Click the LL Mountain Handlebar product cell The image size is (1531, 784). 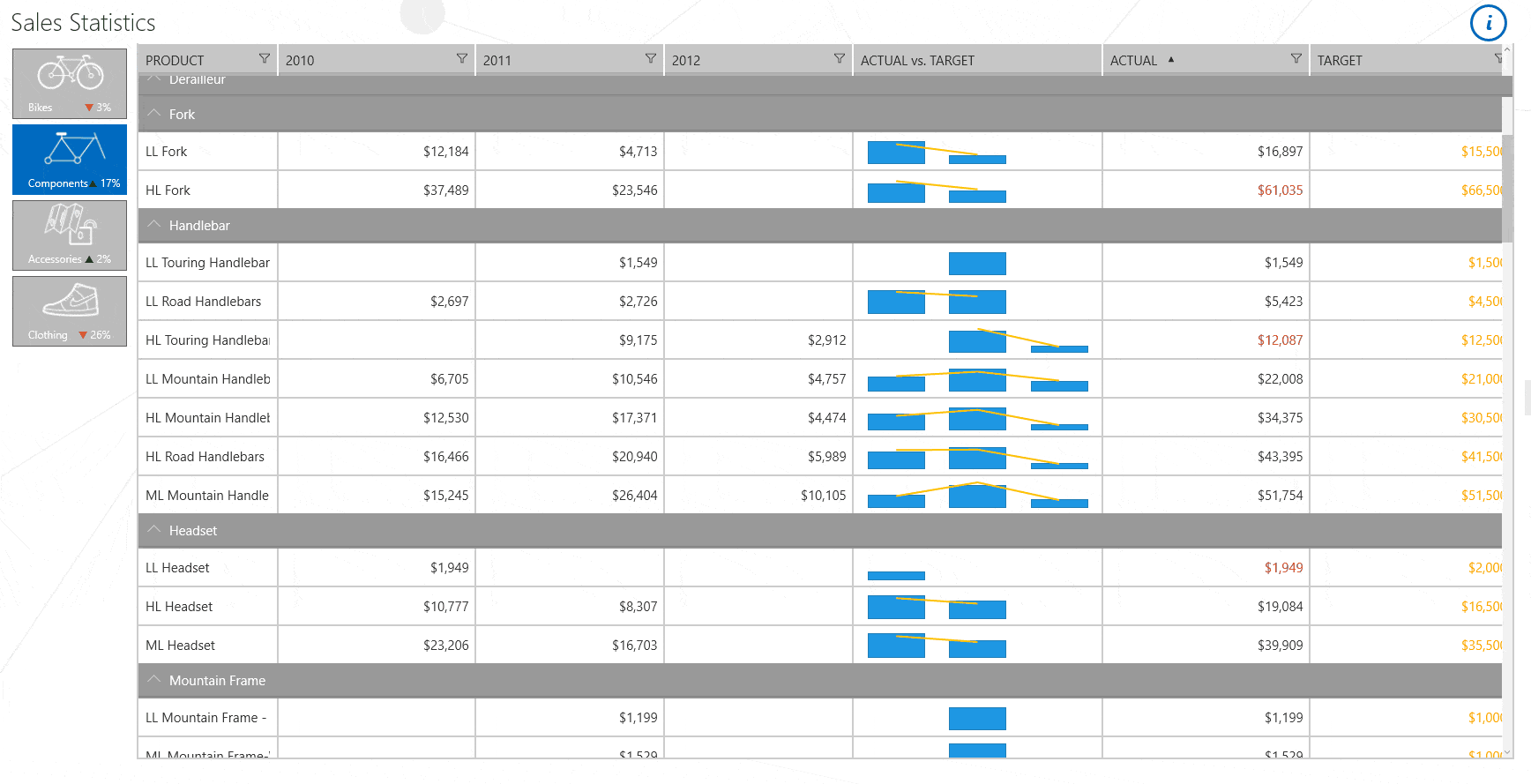click(208, 379)
